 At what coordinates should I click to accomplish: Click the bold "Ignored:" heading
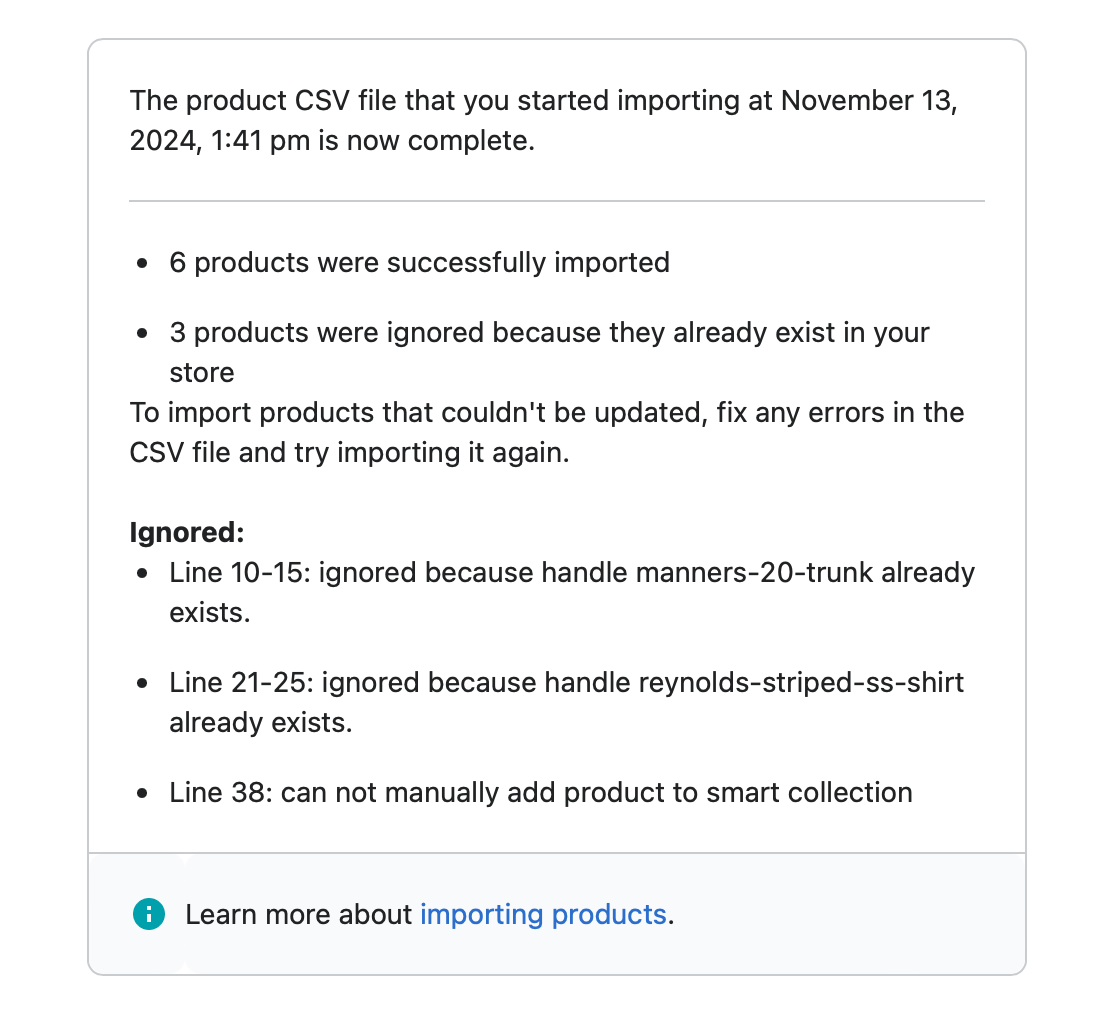(x=187, y=532)
